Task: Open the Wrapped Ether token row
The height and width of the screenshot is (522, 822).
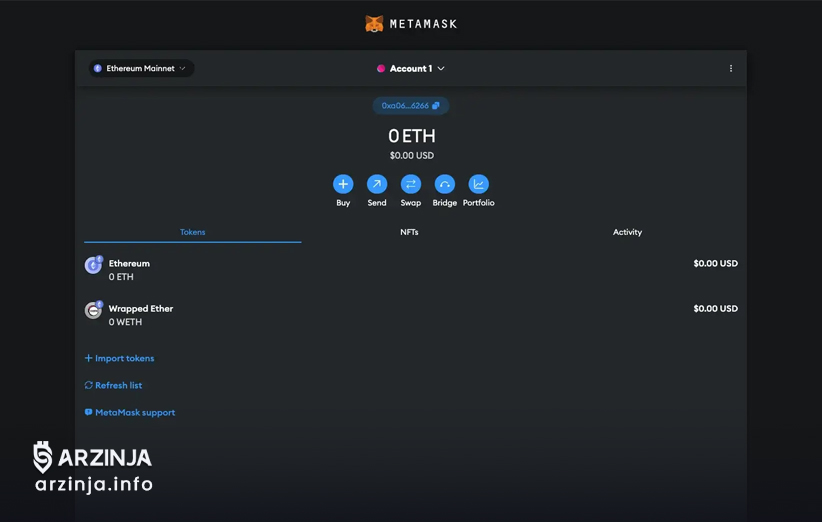Action: coord(411,315)
